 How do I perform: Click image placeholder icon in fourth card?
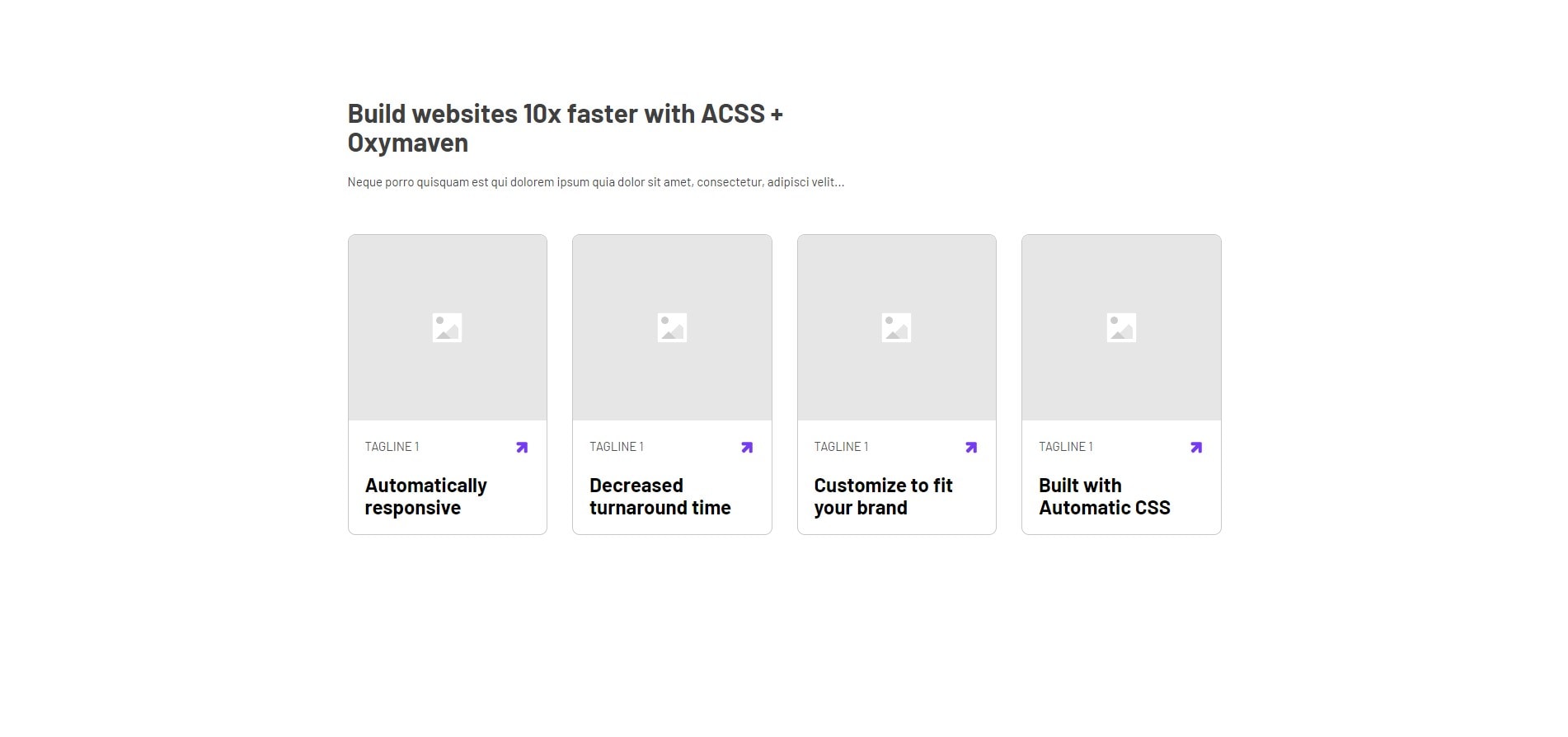coord(1121,328)
